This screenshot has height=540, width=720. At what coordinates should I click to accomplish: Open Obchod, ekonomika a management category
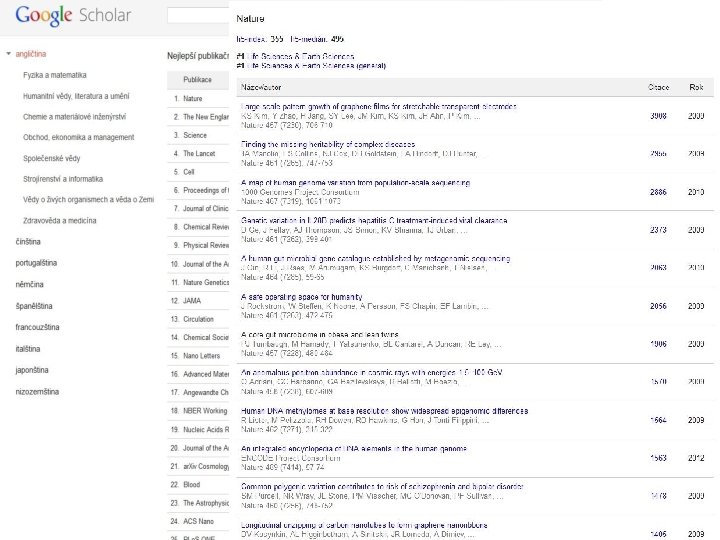tap(79, 137)
